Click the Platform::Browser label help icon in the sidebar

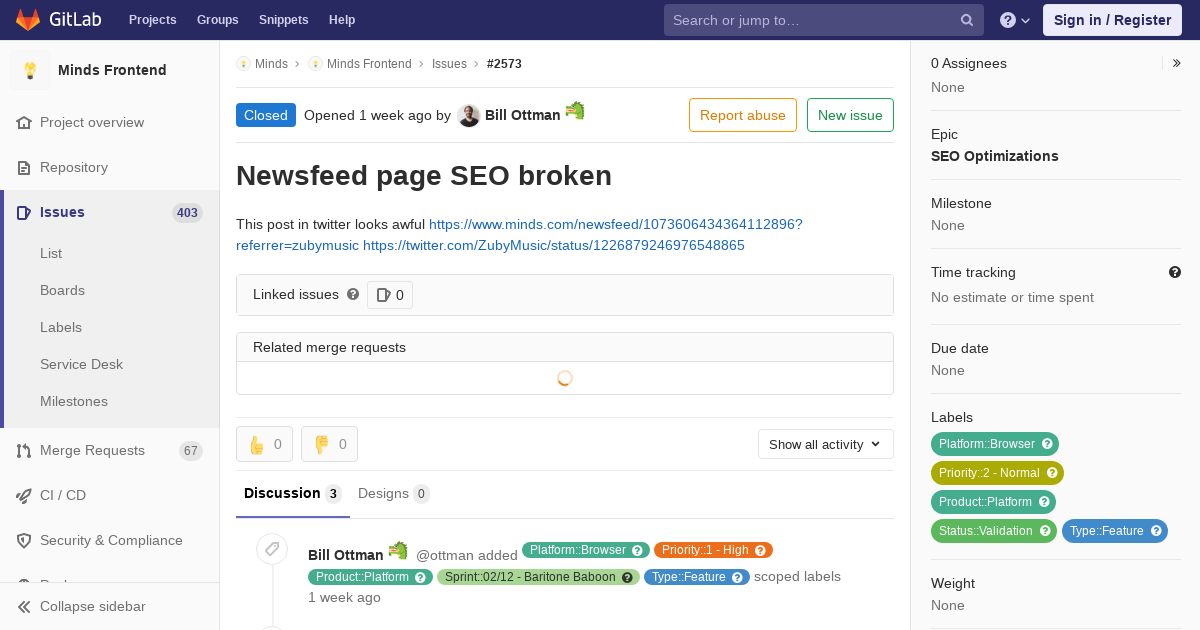tap(1047, 443)
